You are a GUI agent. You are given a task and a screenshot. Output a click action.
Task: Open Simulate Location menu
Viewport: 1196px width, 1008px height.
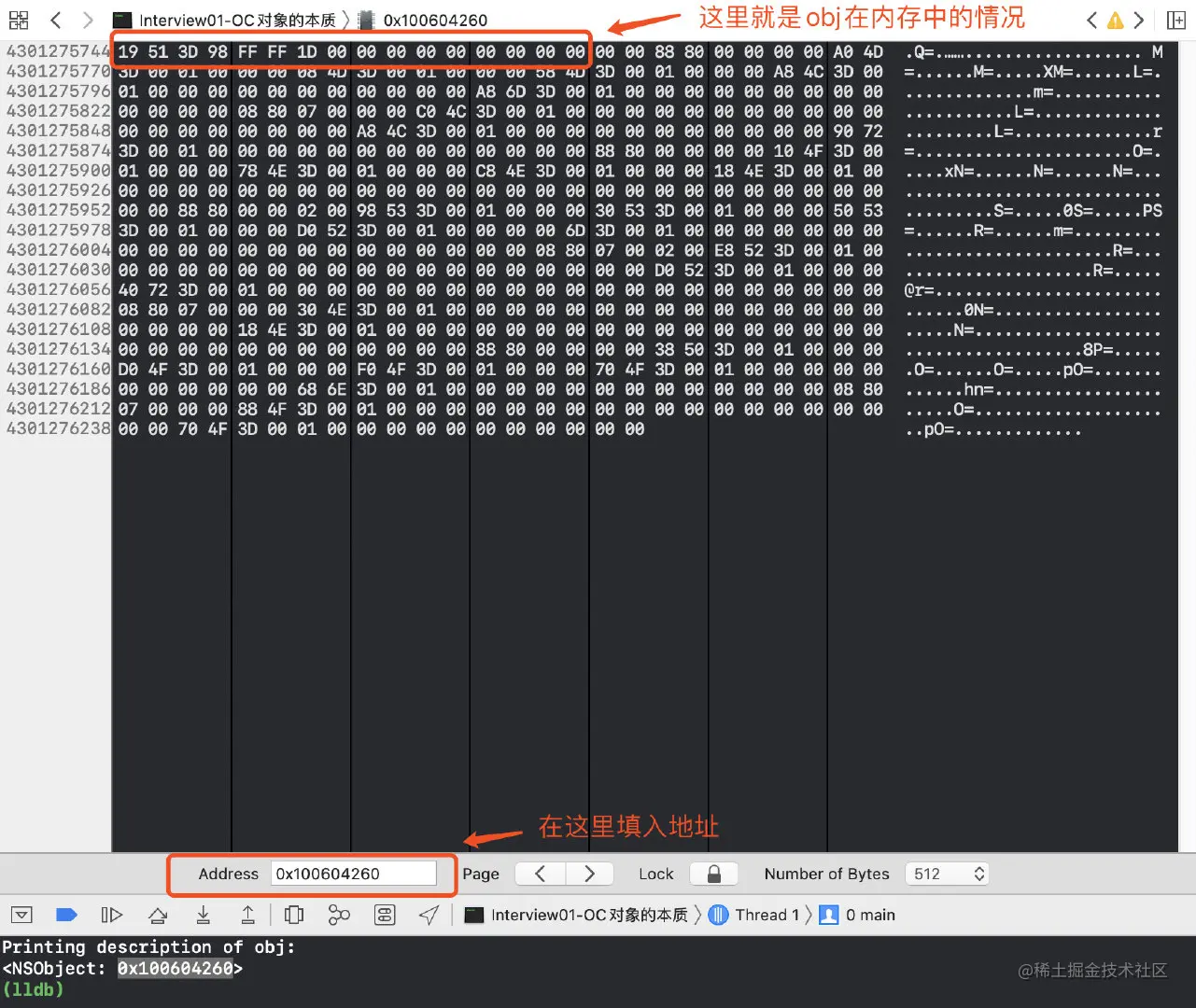(x=429, y=915)
